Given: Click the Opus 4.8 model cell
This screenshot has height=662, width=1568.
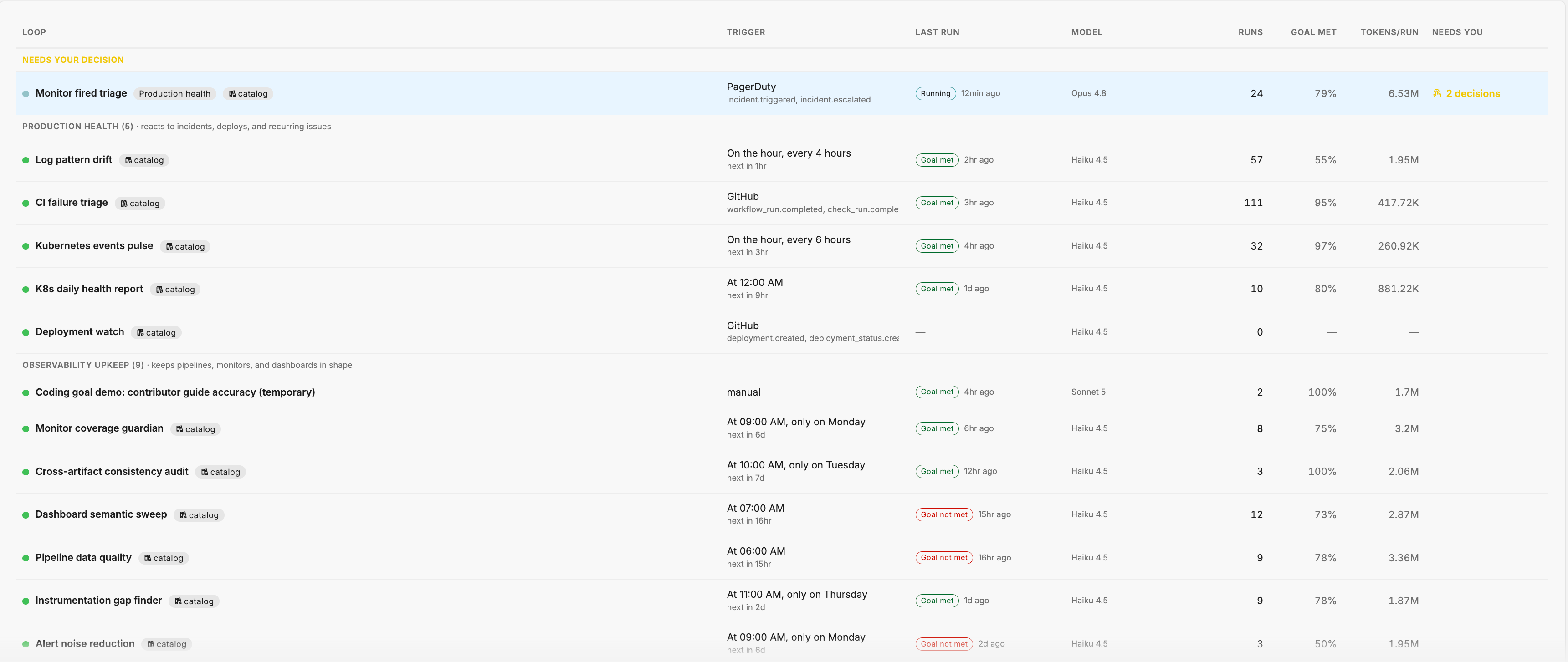Looking at the screenshot, I should coord(1088,93).
